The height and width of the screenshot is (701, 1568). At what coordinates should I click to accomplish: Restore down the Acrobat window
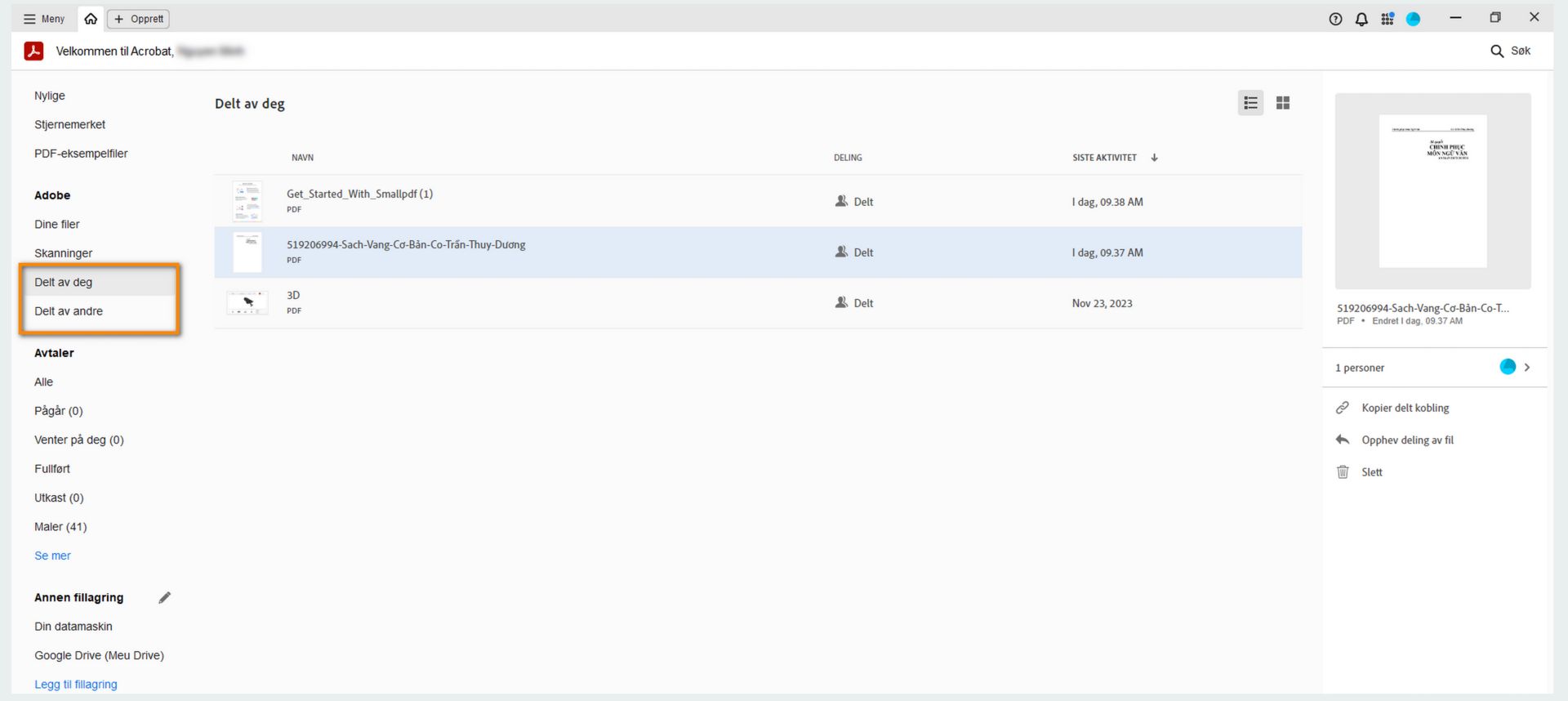(1495, 17)
